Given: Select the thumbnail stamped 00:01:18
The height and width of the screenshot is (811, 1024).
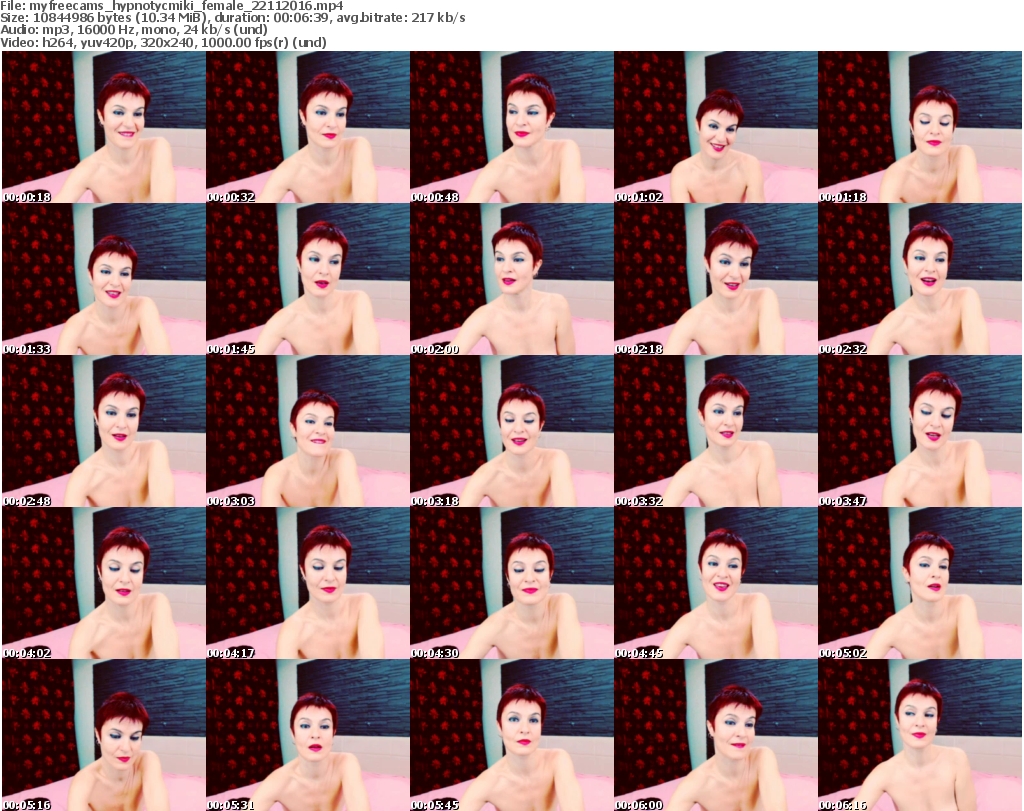Looking at the screenshot, I should coord(920,127).
